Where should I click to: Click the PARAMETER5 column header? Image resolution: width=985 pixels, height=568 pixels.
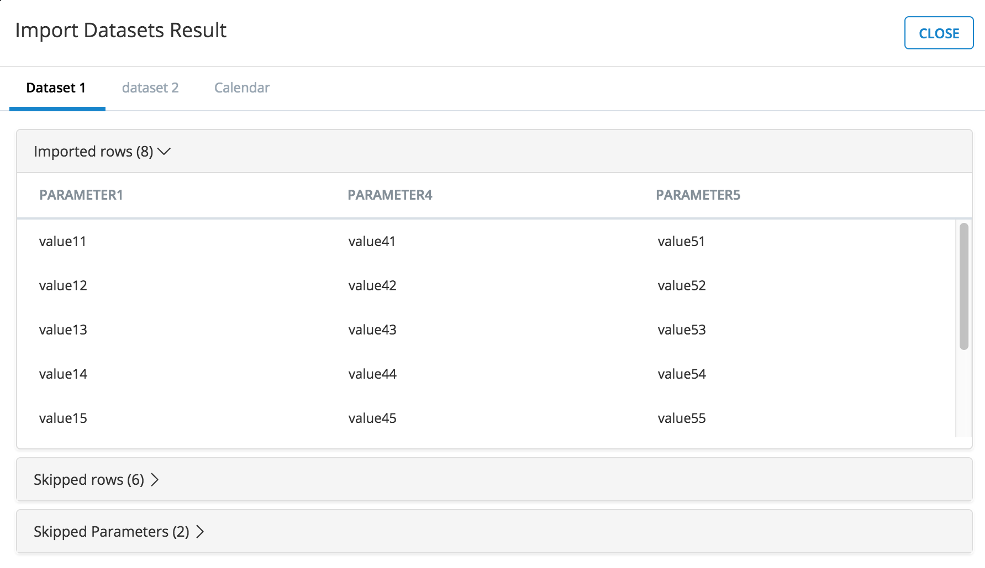pyautogui.click(x=698, y=195)
